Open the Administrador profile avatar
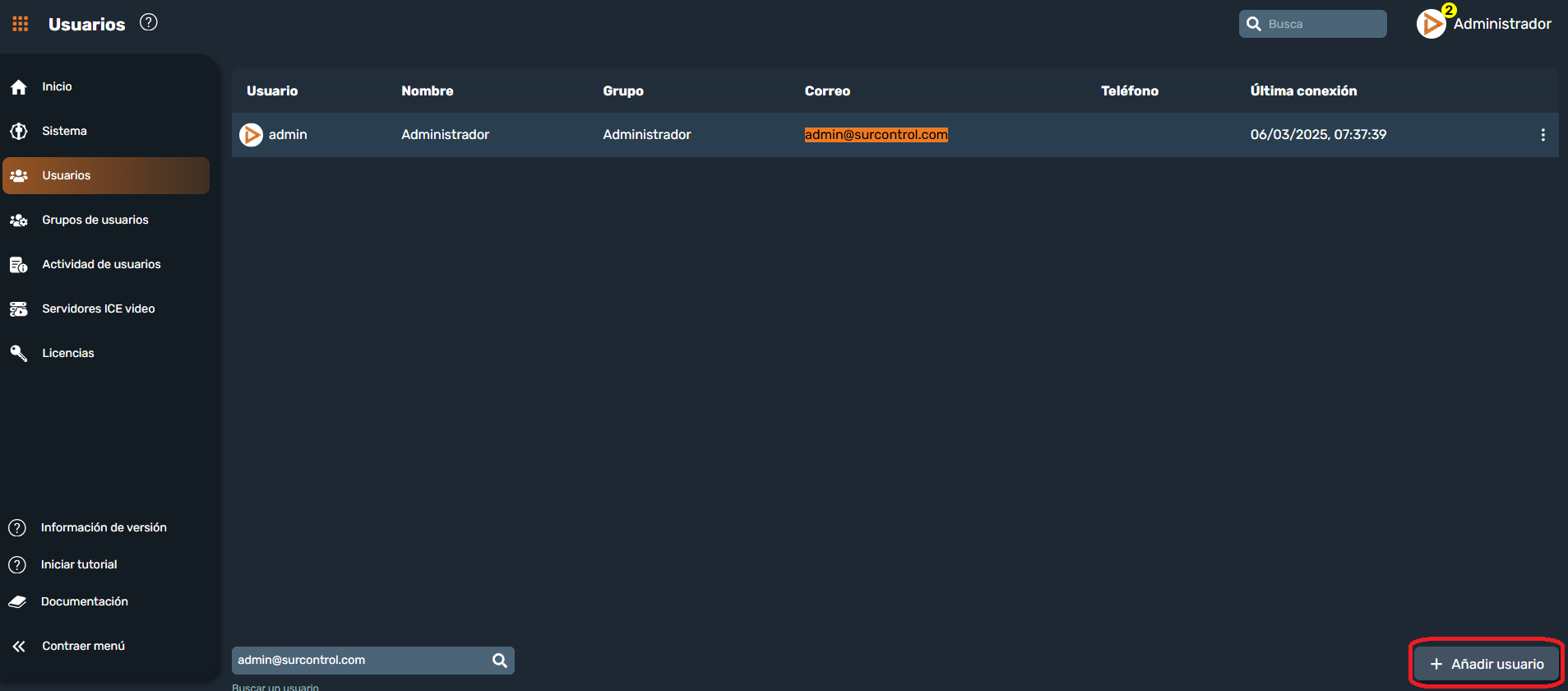The width and height of the screenshot is (1568, 691). tap(1432, 24)
